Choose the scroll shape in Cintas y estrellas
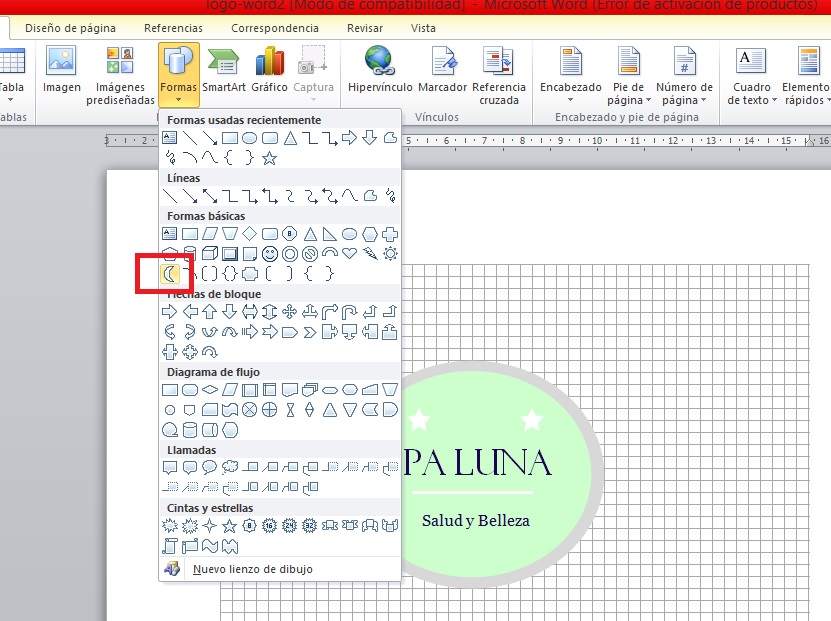This screenshot has height=621, width=831. pos(170,547)
